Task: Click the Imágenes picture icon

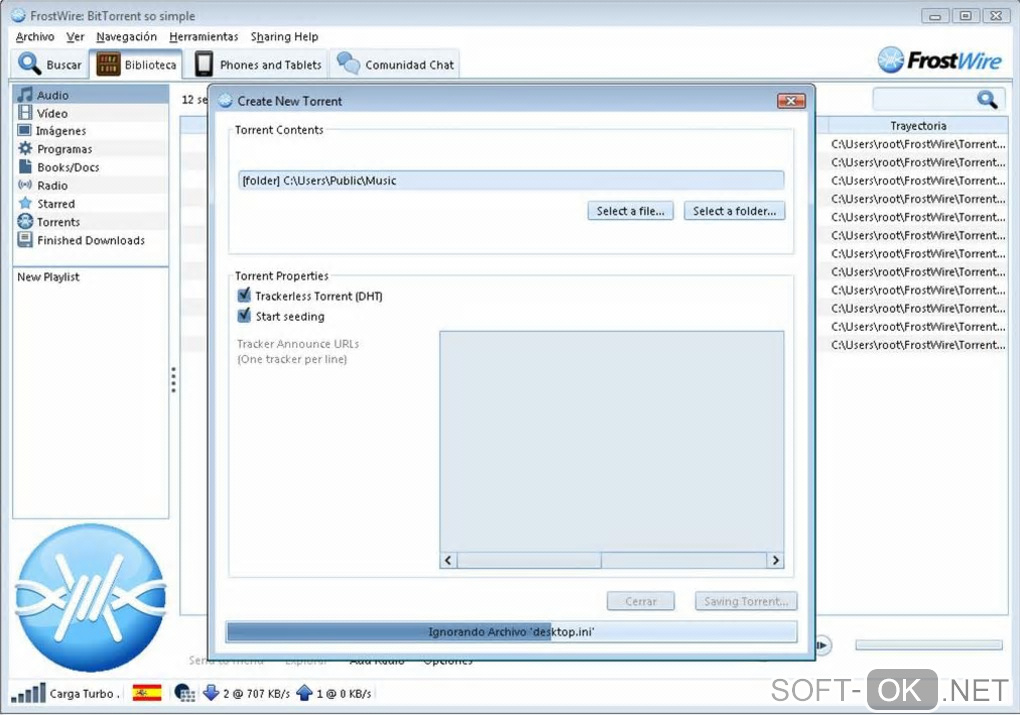Action: tap(25, 130)
